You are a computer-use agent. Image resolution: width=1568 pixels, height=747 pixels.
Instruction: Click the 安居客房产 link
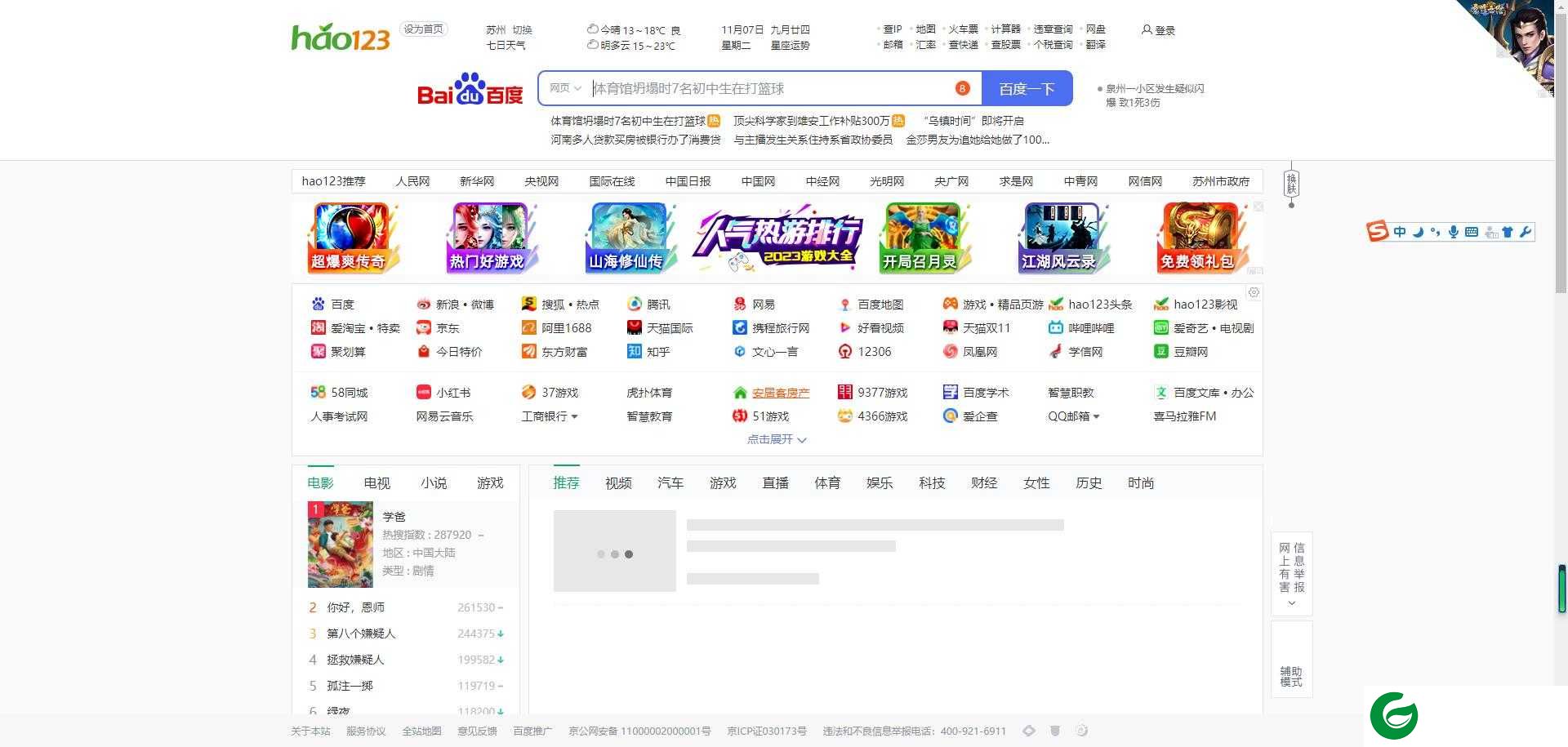click(x=781, y=393)
